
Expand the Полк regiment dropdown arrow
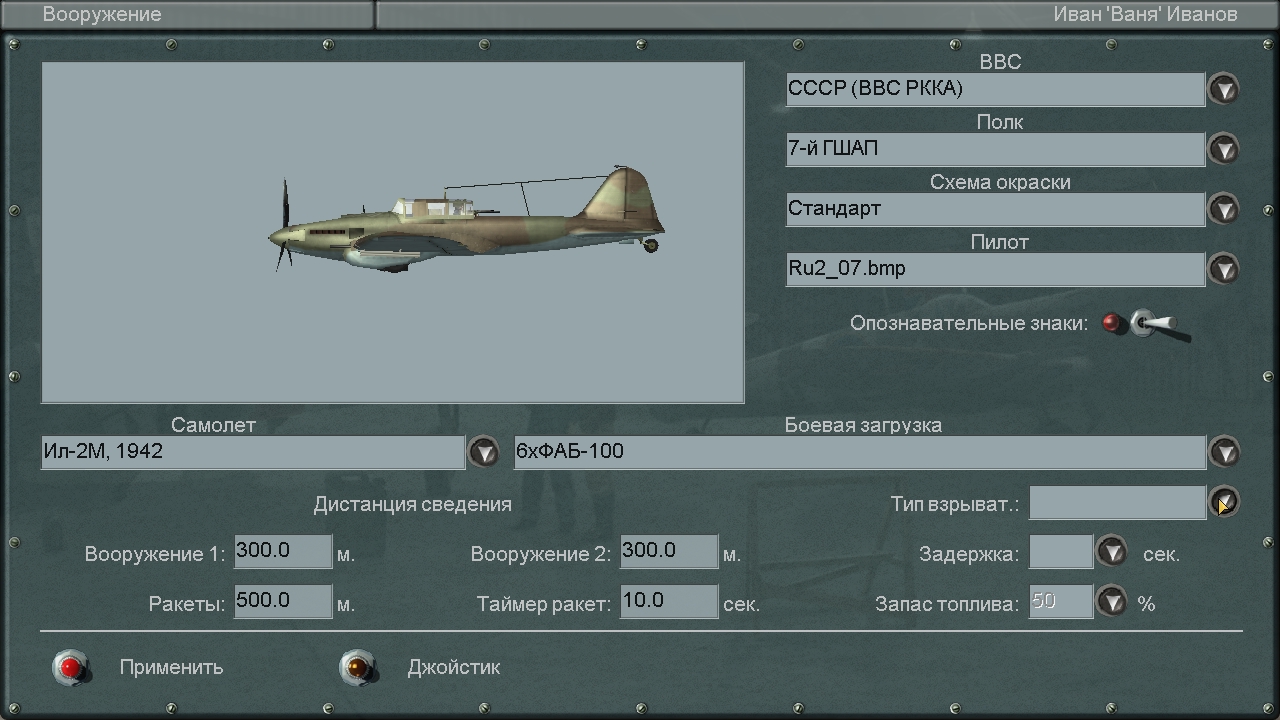(x=1224, y=149)
